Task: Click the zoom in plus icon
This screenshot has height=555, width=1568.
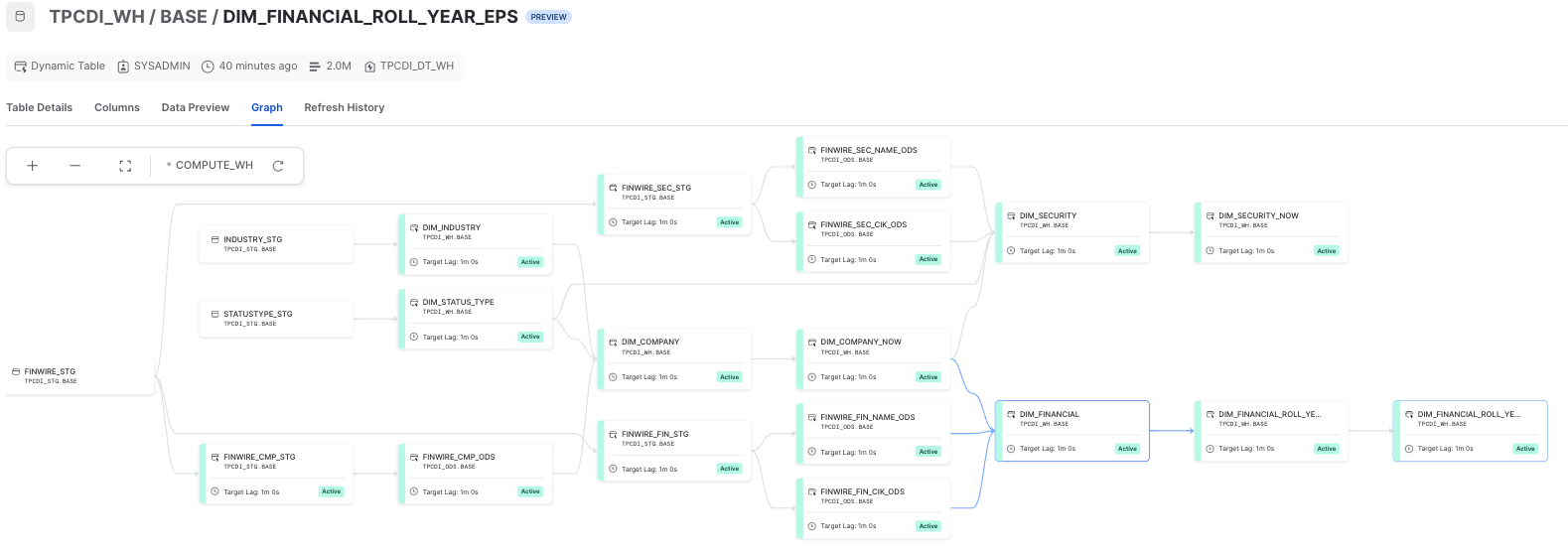Action: tap(33, 166)
